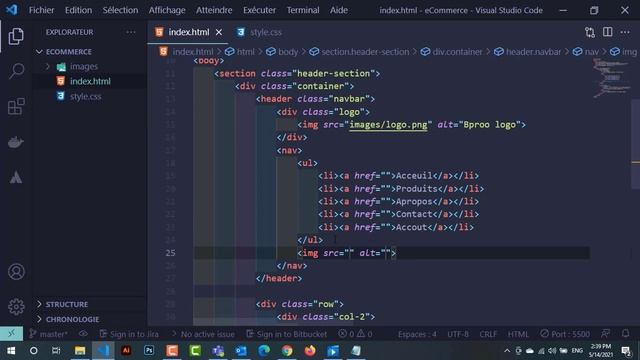Open Firefox from the taskbar

(310, 351)
